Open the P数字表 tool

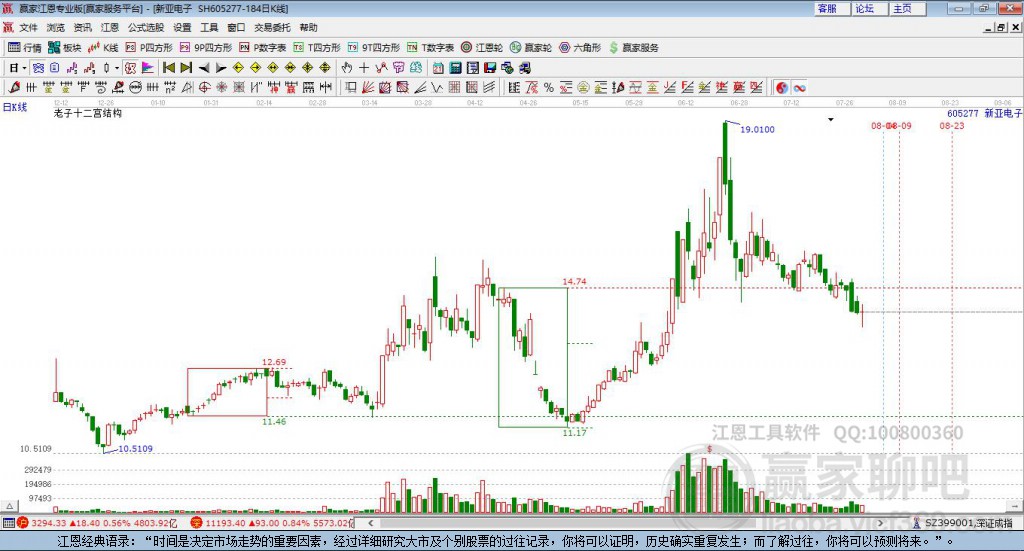click(x=263, y=48)
